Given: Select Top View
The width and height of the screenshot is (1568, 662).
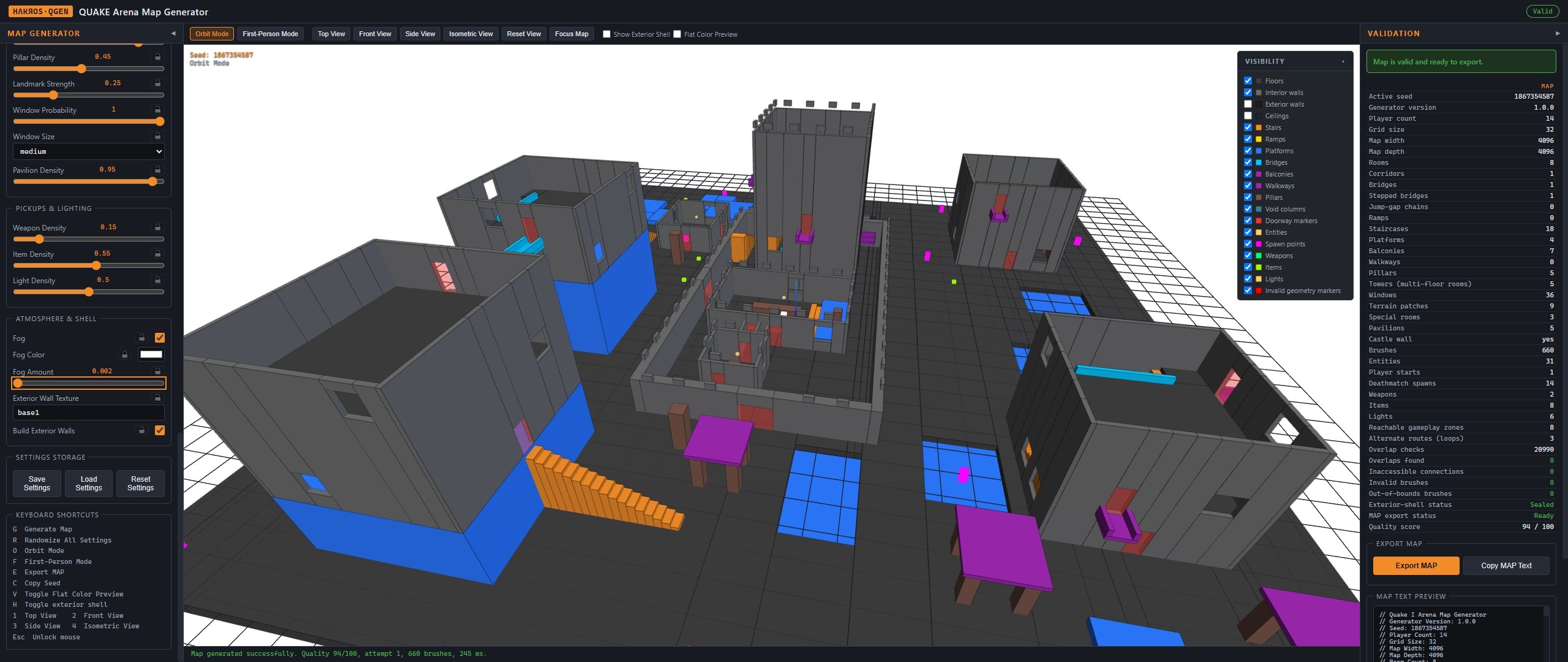Looking at the screenshot, I should (331, 34).
